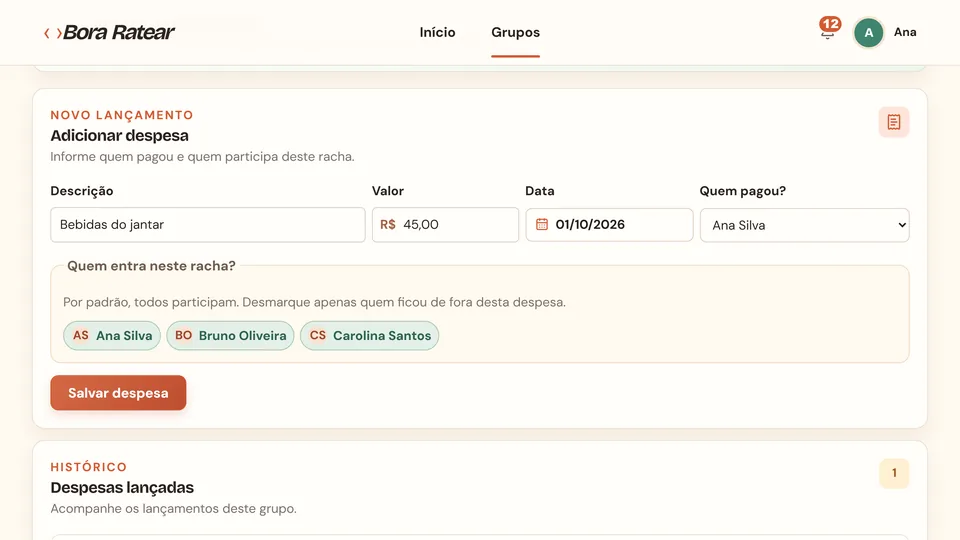Click the 'Data' field label
The height and width of the screenshot is (540, 960).
tap(539, 191)
